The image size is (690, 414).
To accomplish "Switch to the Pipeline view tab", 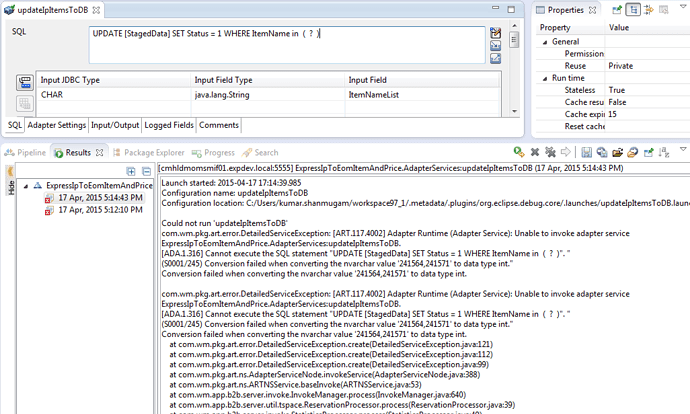I will coord(25,153).
